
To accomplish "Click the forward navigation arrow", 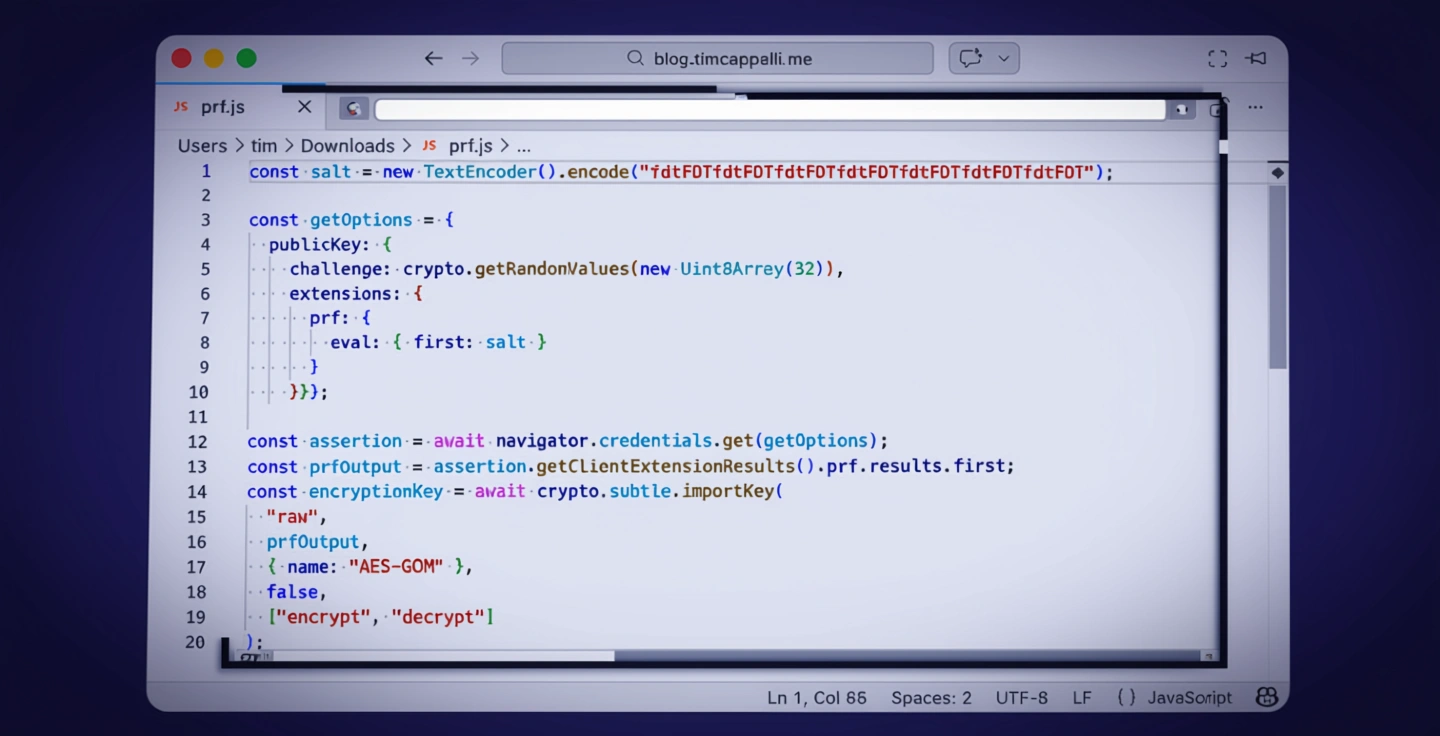I will 470,59.
